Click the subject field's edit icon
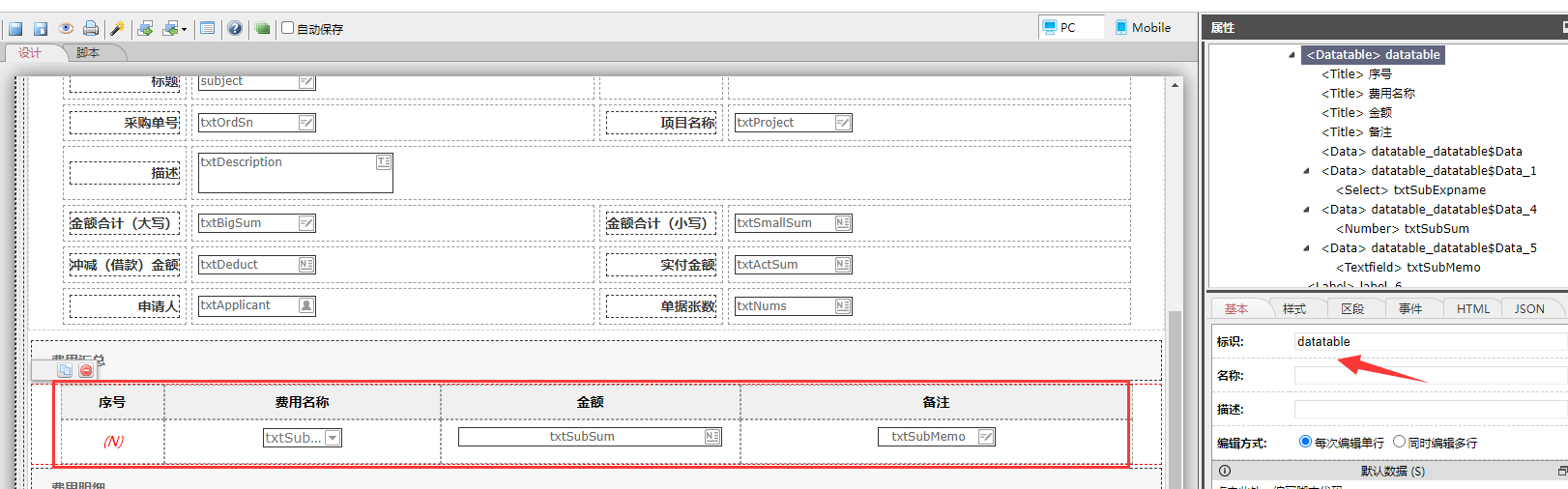 pos(306,81)
